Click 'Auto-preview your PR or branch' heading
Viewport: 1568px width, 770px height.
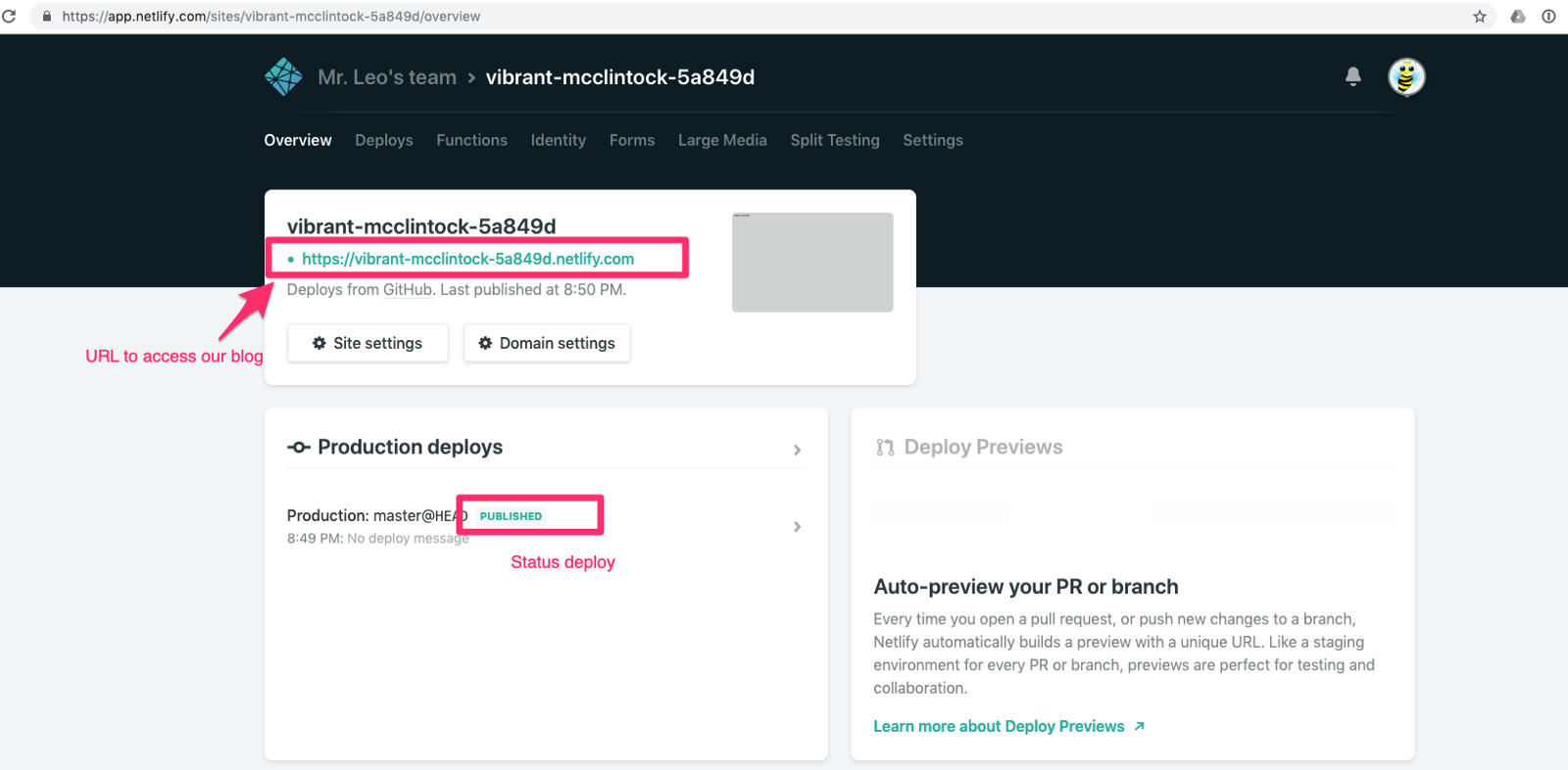[1026, 587]
